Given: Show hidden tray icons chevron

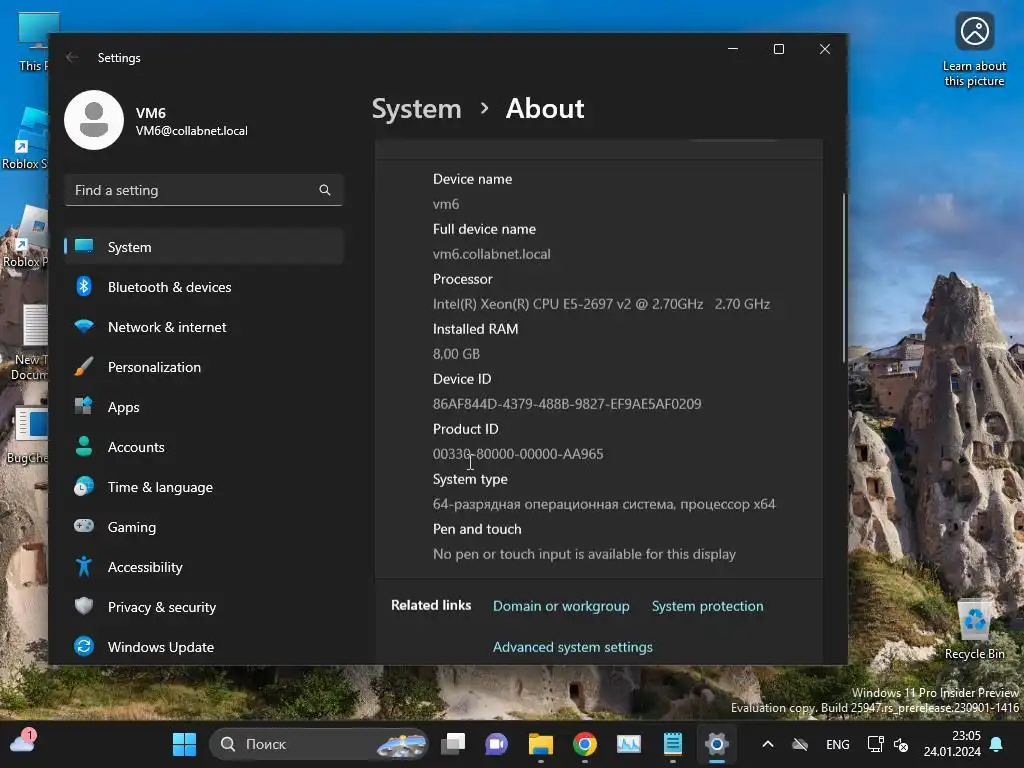Looking at the screenshot, I should [768, 744].
